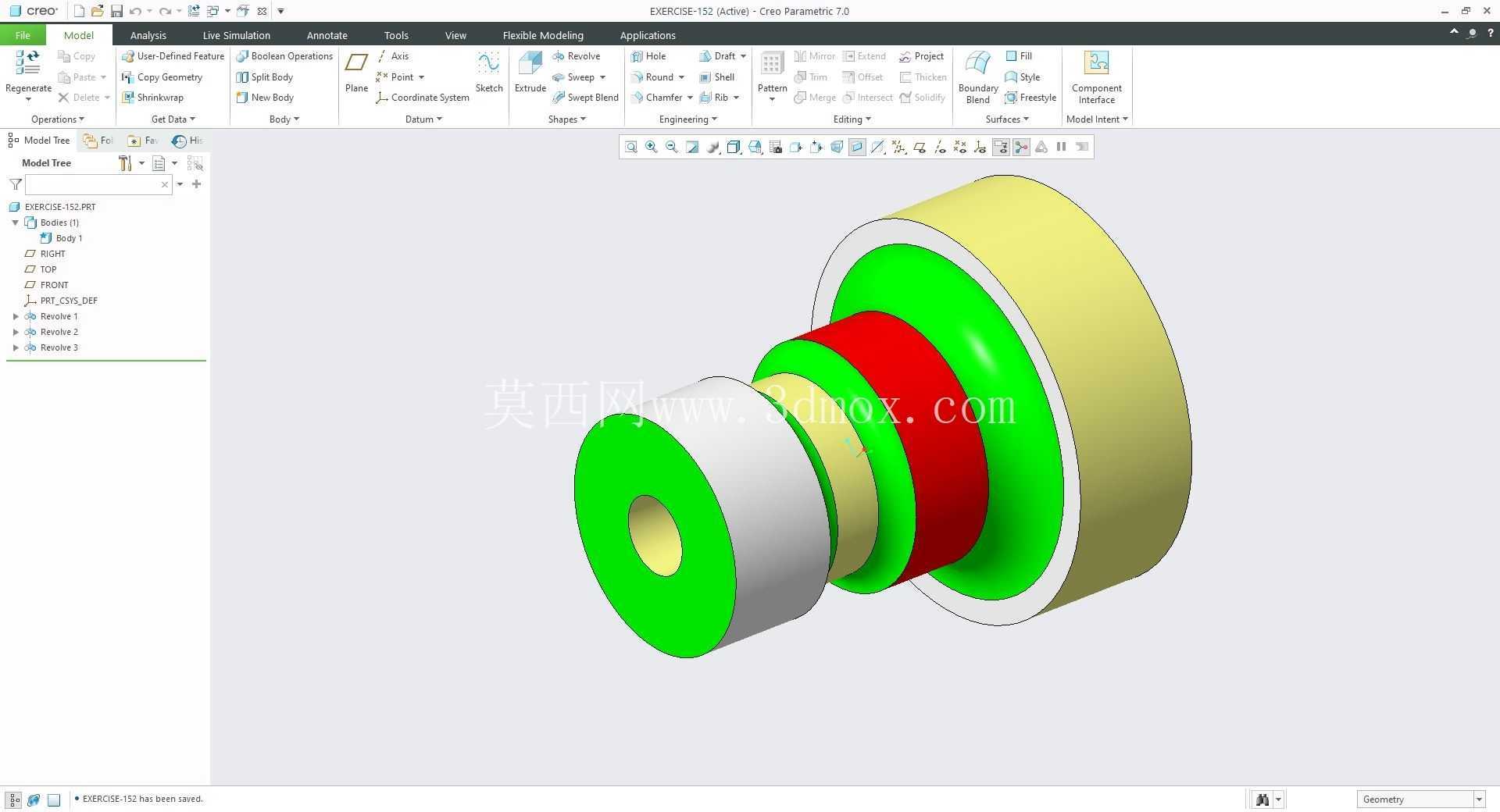Expand Revolve 2 in model tree
The height and width of the screenshot is (812, 1500).
pyautogui.click(x=16, y=332)
